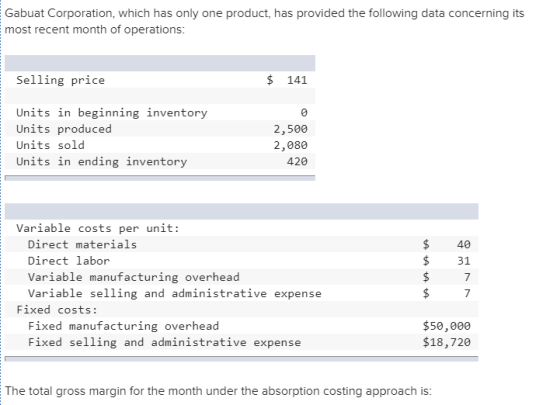The height and width of the screenshot is (405, 560).
Task: Select 'Variable manufacturing overhead' label
Action: 134,277
